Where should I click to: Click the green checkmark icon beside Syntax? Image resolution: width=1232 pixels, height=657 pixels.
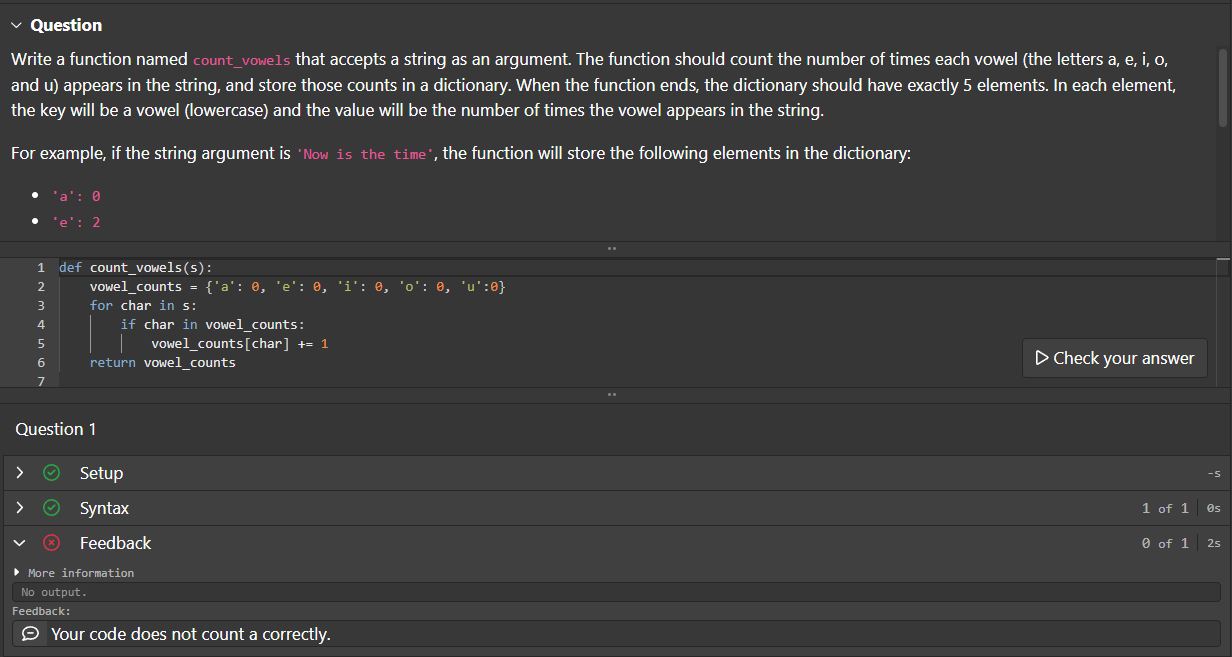51,508
